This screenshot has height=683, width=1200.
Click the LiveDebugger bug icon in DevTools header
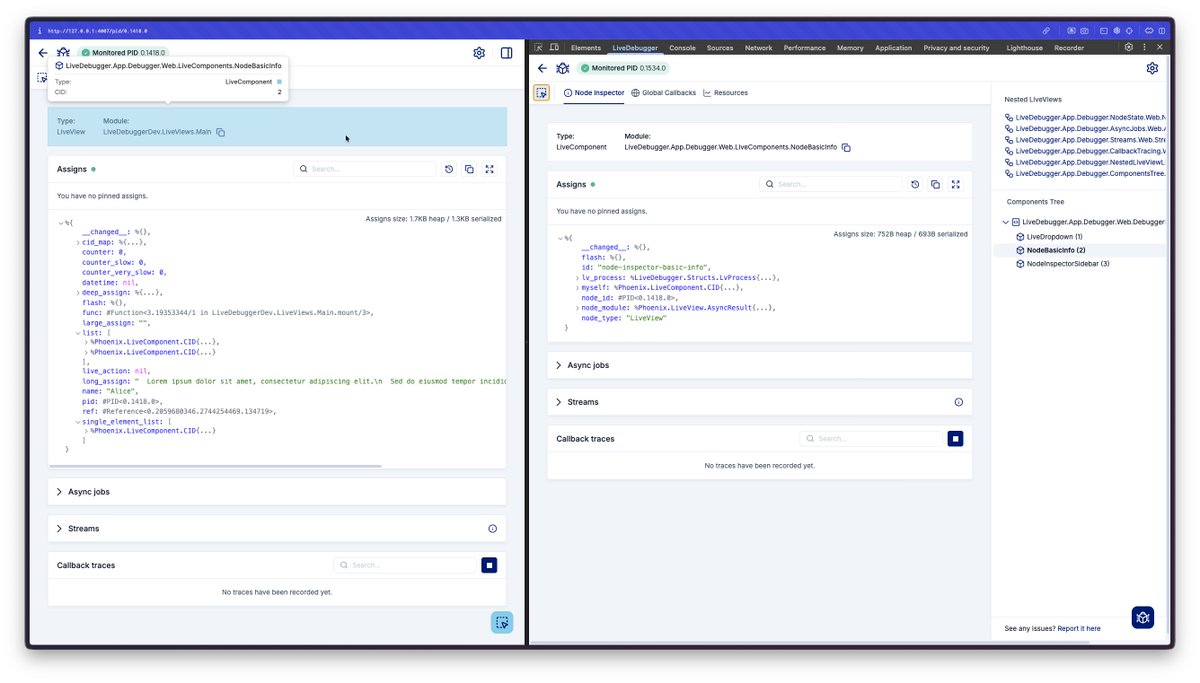tap(562, 67)
